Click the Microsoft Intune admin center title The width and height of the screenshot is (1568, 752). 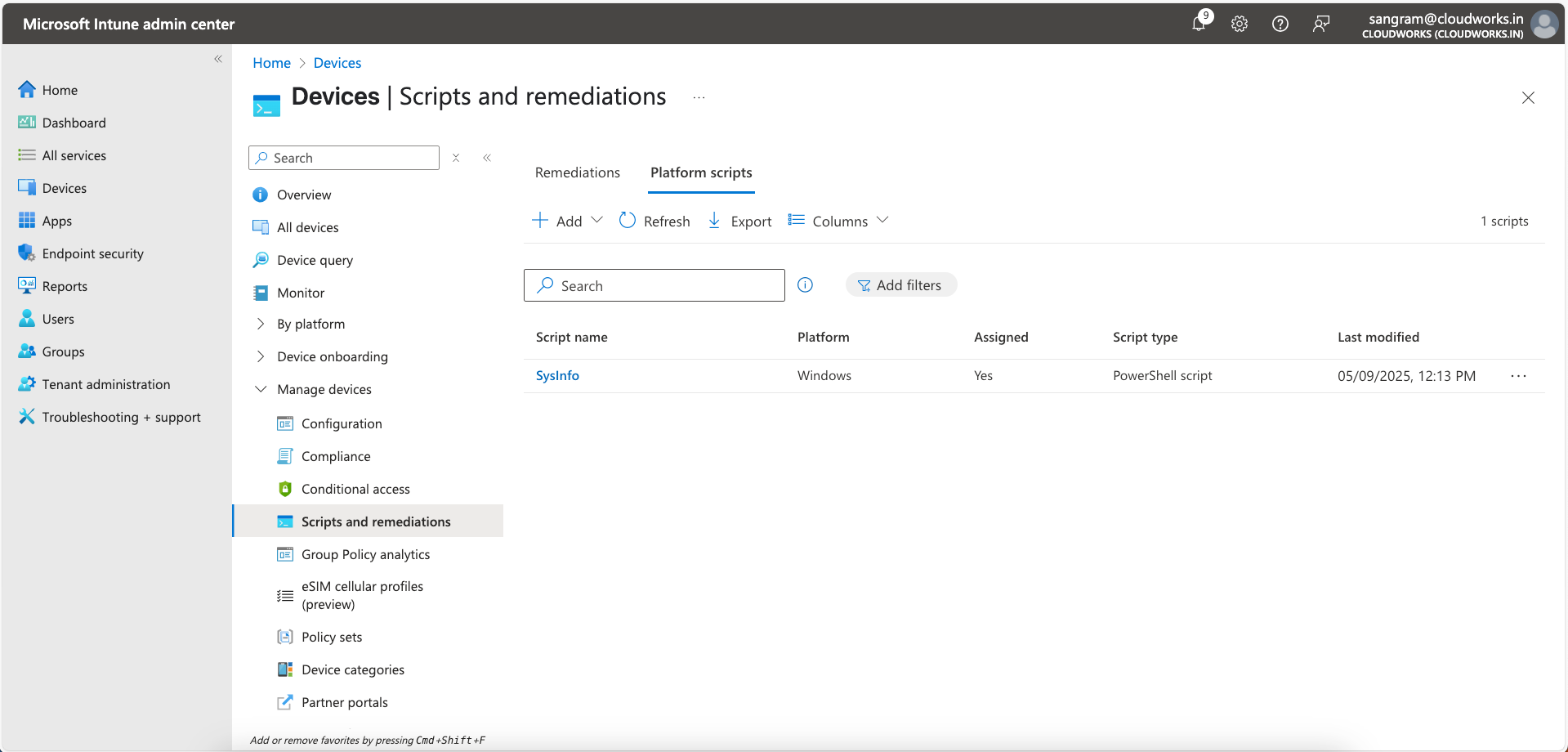pyautogui.click(x=128, y=24)
